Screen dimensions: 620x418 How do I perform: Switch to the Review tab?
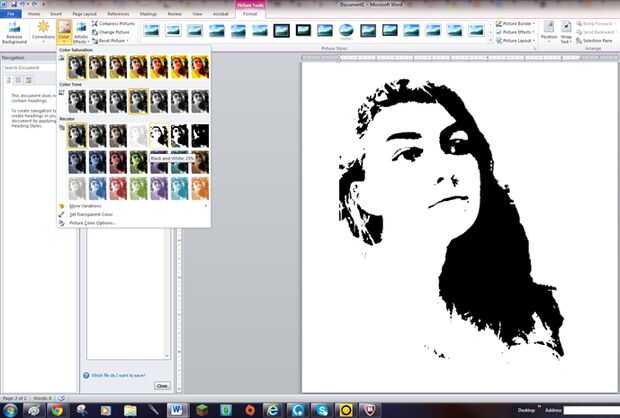pyautogui.click(x=174, y=14)
